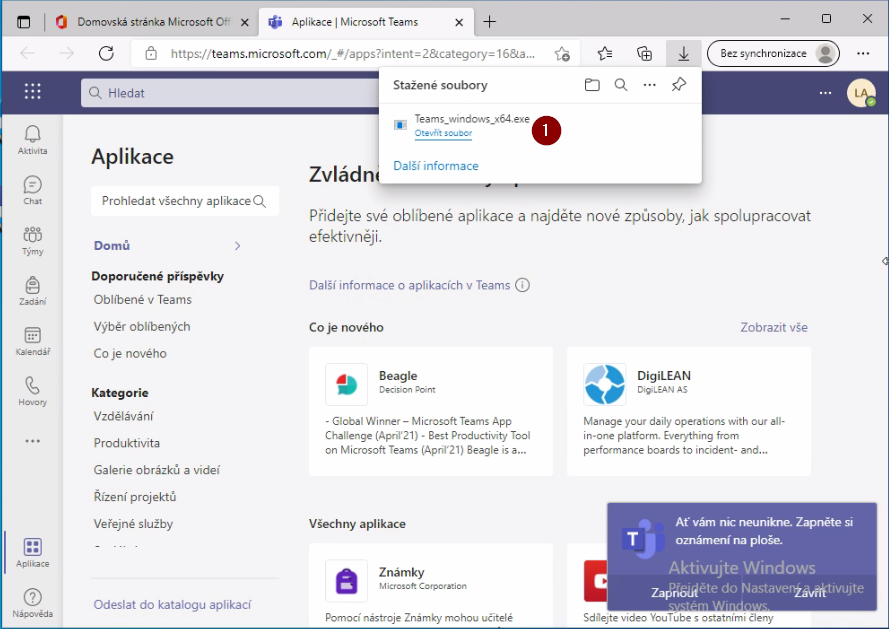Image resolution: width=889 pixels, height=629 pixels.
Task: Click the browser address bar URL
Action: [x=352, y=54]
